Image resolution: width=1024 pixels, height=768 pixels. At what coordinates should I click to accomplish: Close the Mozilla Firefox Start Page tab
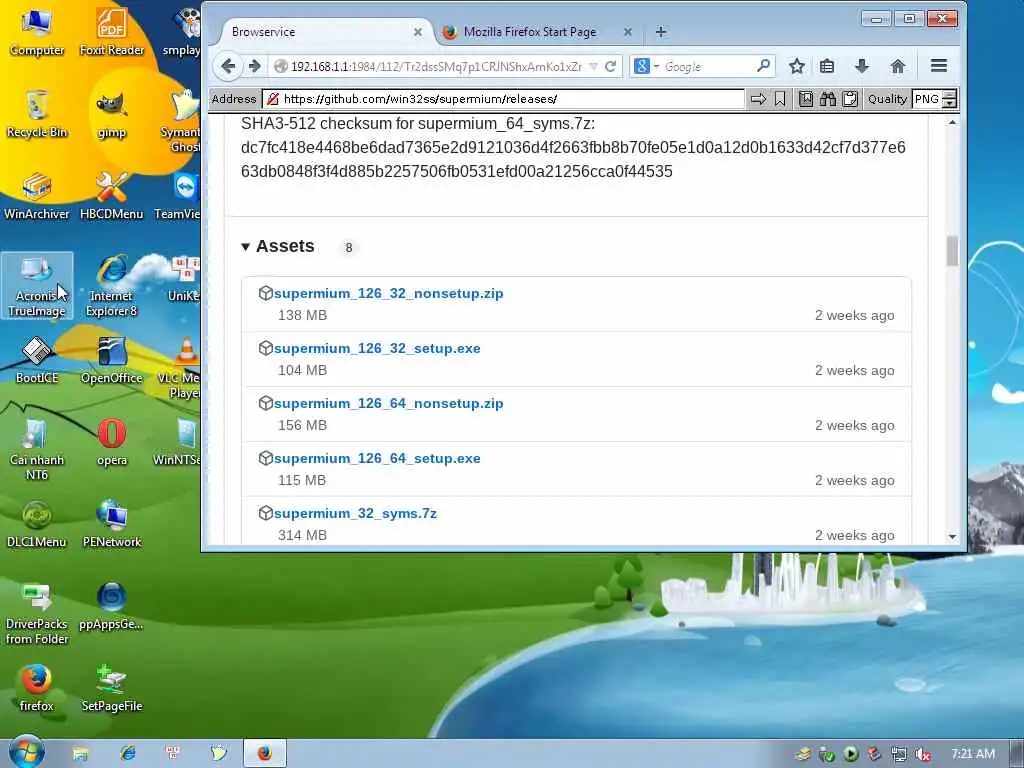(x=628, y=32)
